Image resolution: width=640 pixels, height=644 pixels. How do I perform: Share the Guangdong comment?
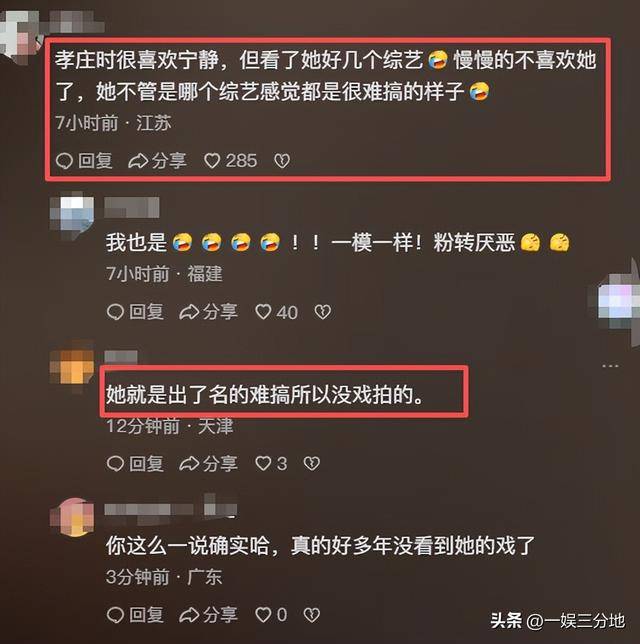[x=209, y=615]
